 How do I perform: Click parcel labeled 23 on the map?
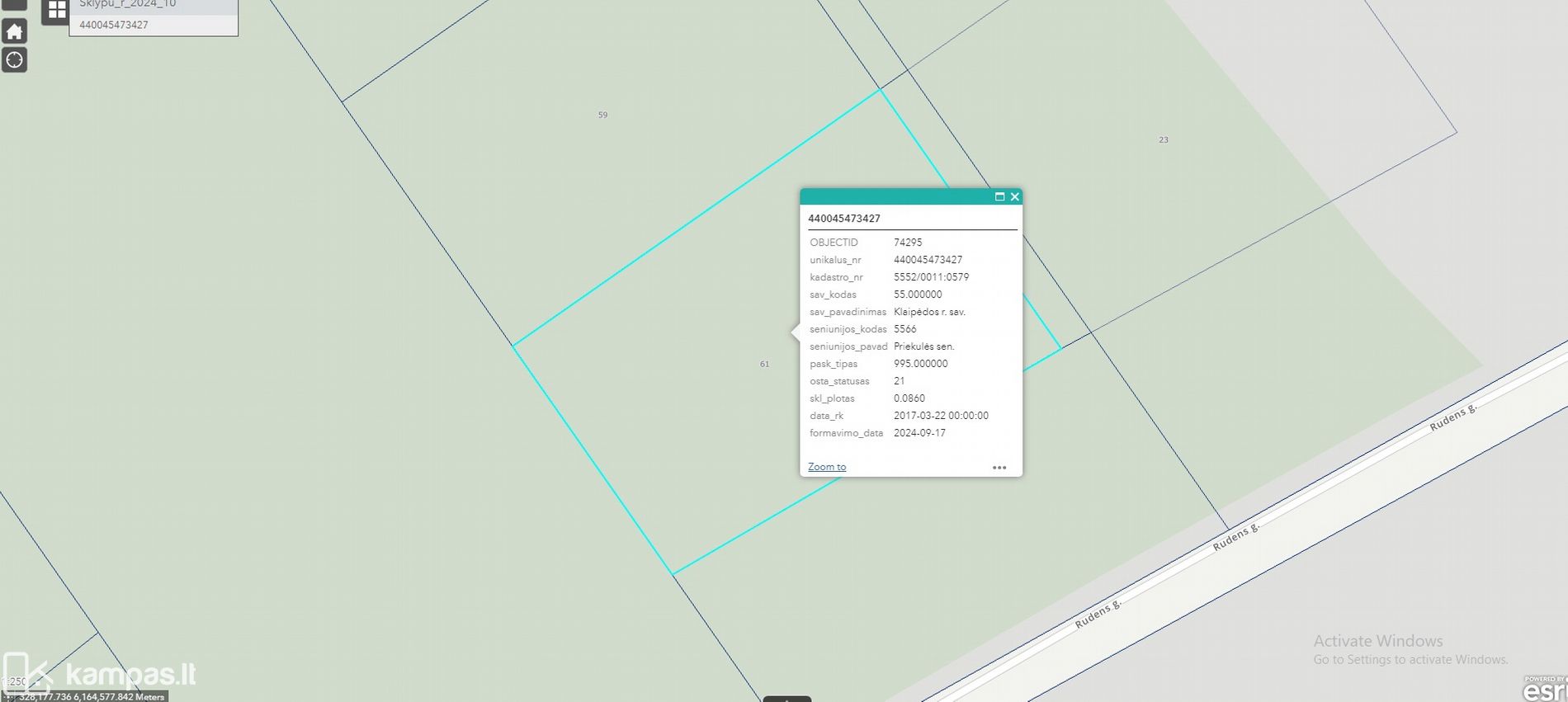click(x=1163, y=140)
